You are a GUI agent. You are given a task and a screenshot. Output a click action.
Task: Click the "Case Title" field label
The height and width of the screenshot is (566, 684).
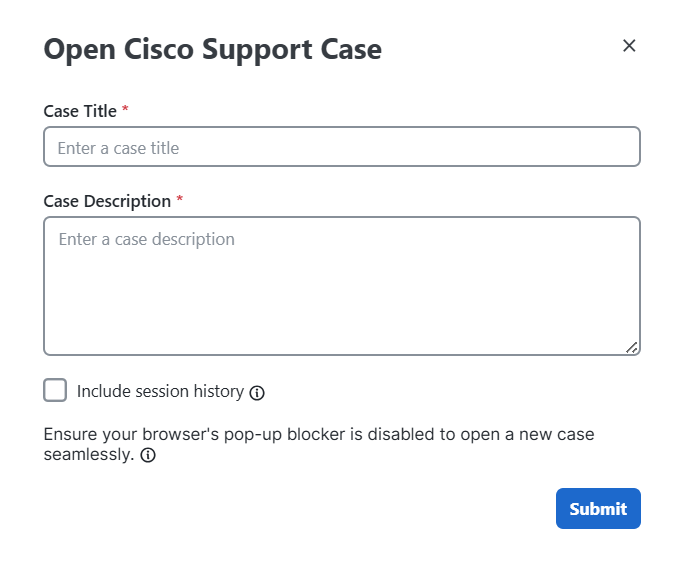tap(80, 111)
